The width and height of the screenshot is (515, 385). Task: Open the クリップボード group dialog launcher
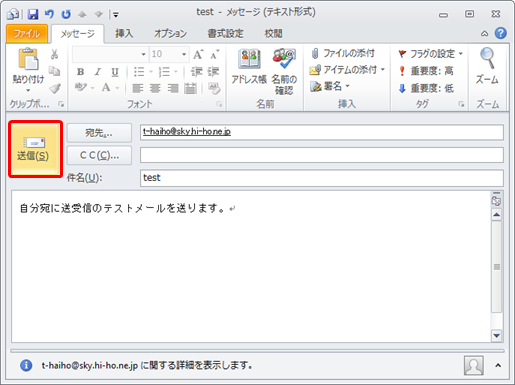click(x=61, y=104)
